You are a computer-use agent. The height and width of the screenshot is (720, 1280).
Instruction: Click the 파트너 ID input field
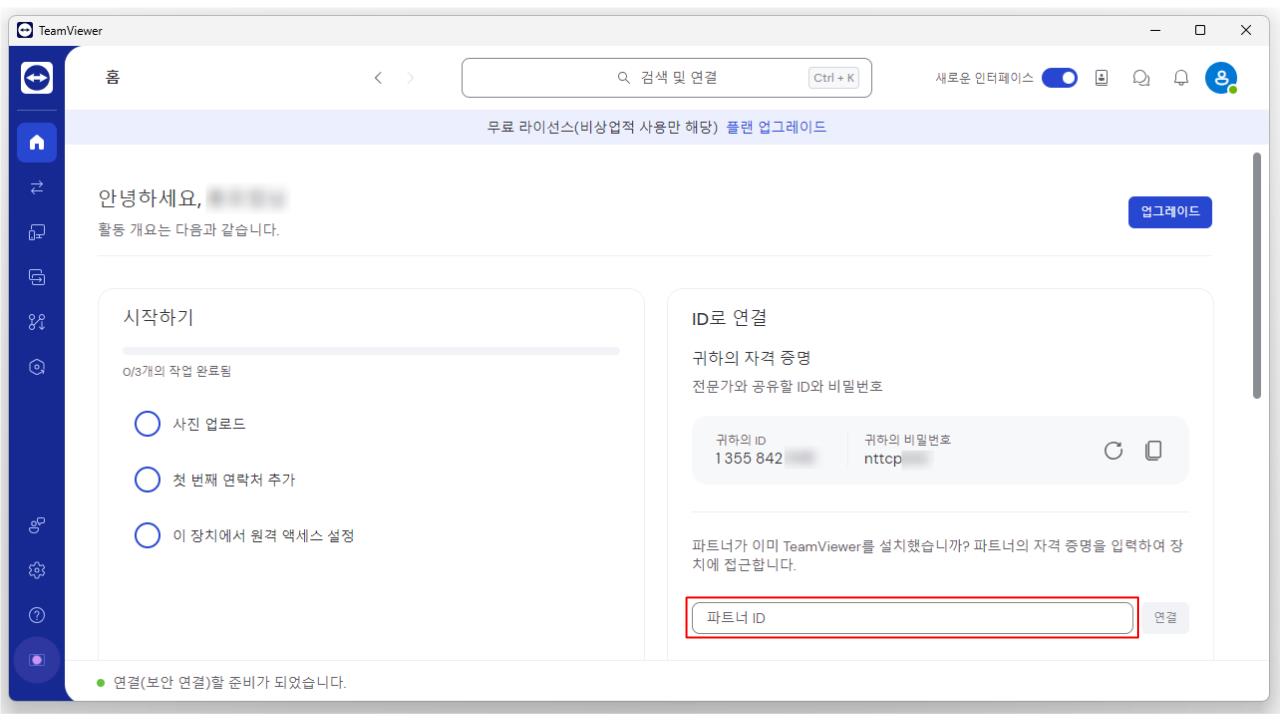point(910,617)
